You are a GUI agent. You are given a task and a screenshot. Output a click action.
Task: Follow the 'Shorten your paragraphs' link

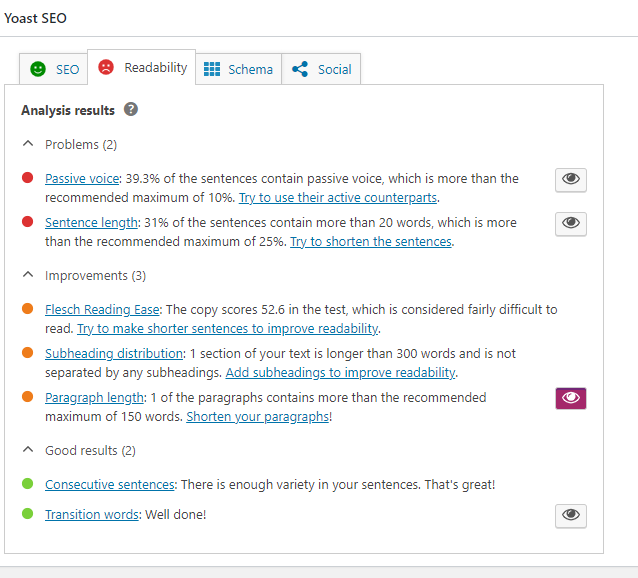click(258, 417)
